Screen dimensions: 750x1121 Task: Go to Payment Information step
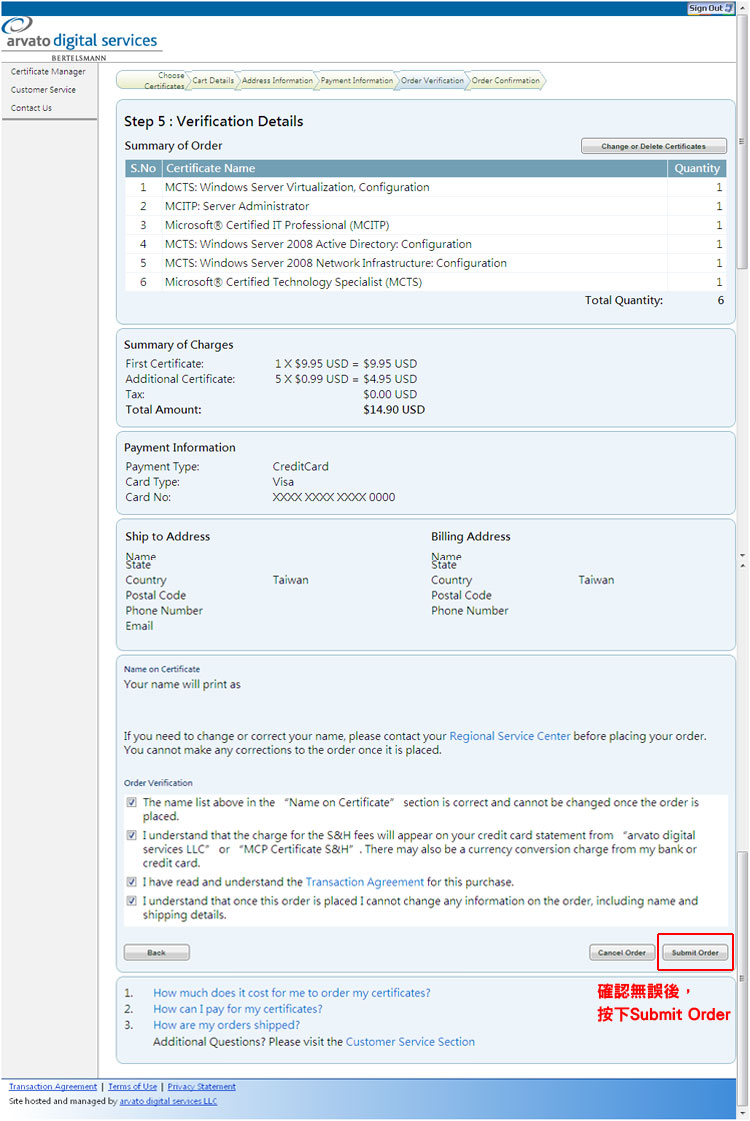click(356, 80)
